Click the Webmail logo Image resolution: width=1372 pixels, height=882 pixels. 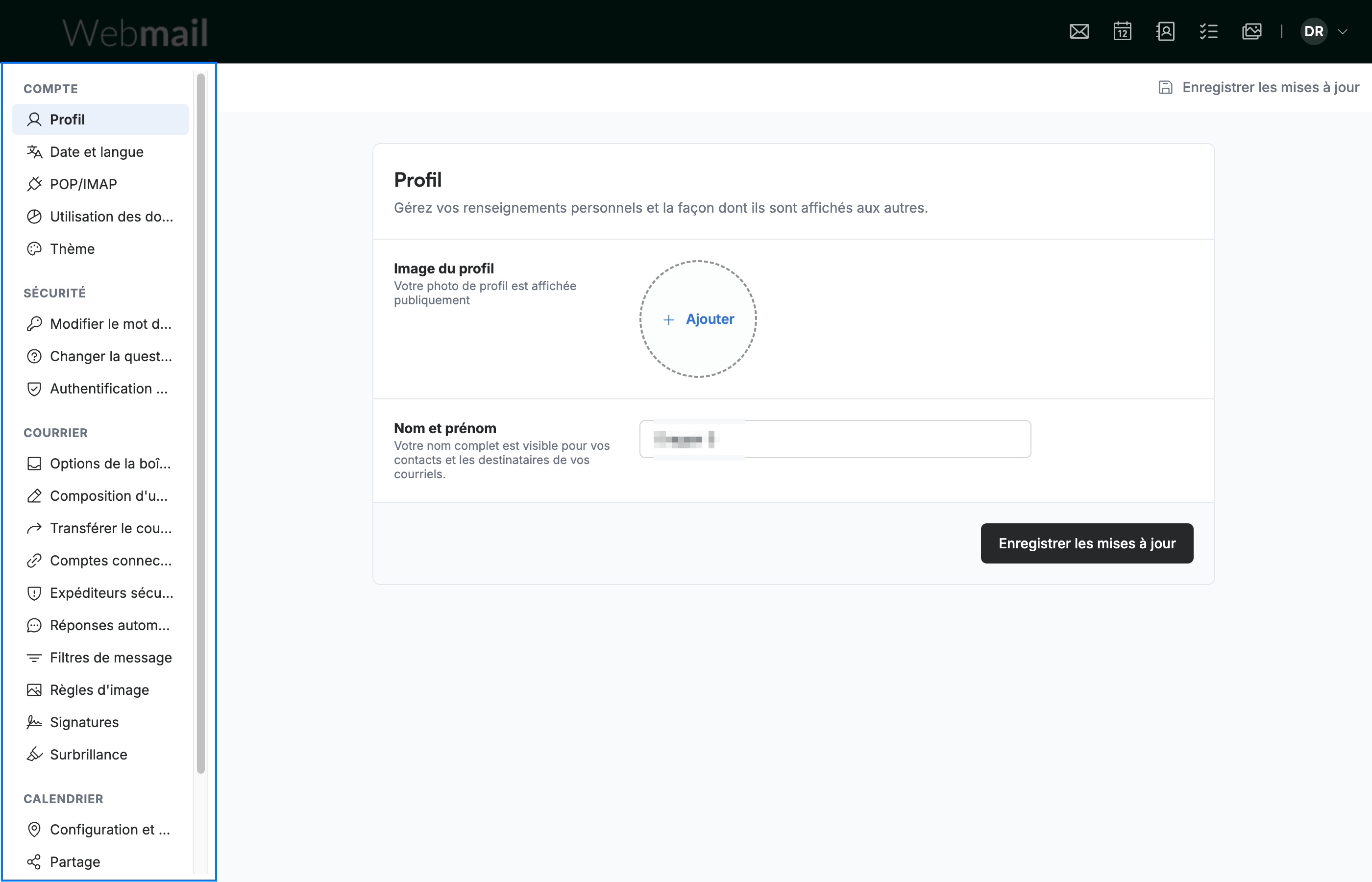(135, 32)
